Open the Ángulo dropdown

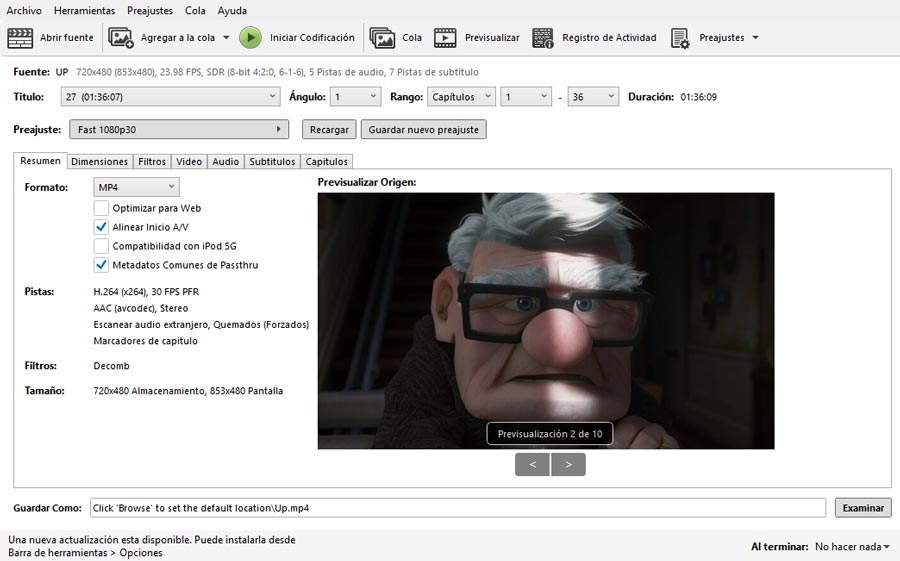355,96
